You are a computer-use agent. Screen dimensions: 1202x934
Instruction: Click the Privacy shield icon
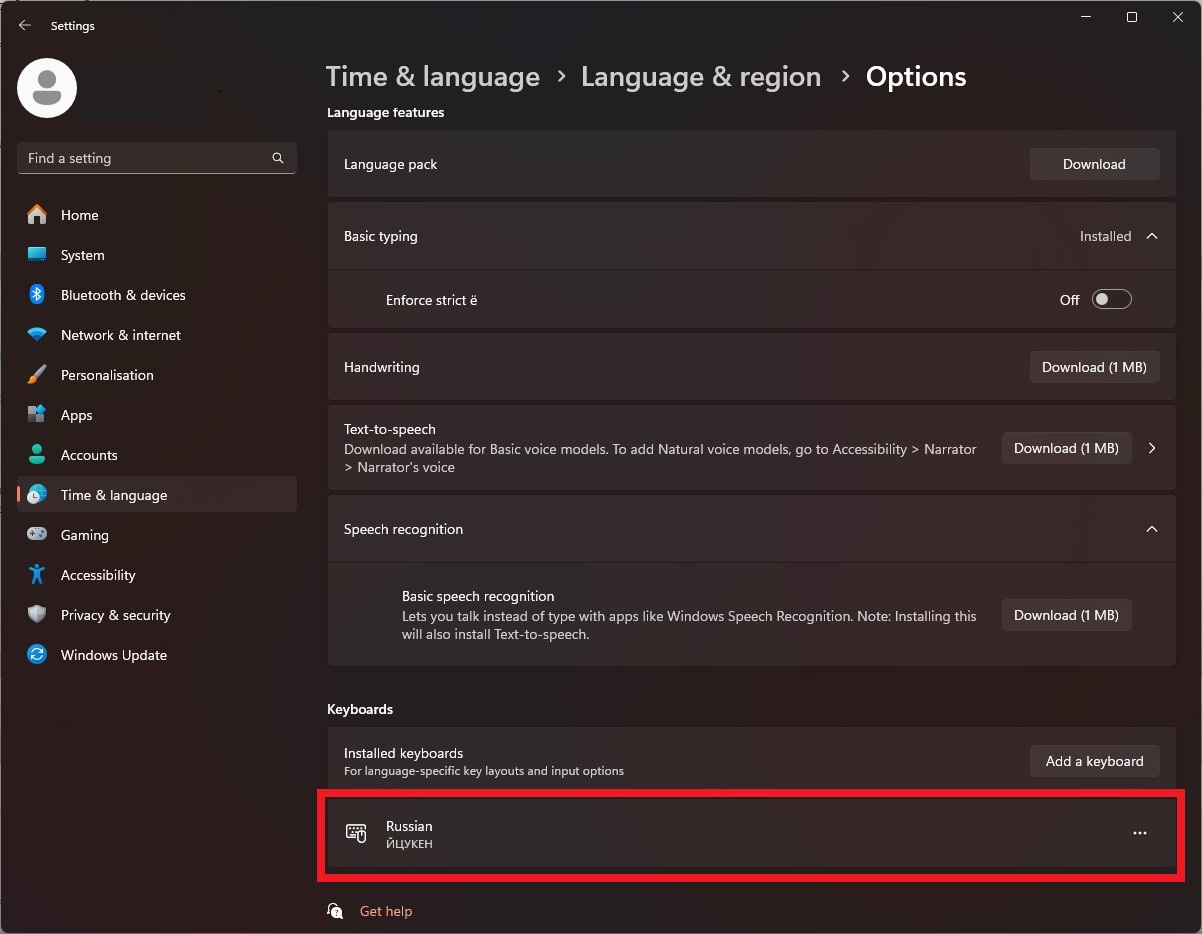pyautogui.click(x=37, y=615)
